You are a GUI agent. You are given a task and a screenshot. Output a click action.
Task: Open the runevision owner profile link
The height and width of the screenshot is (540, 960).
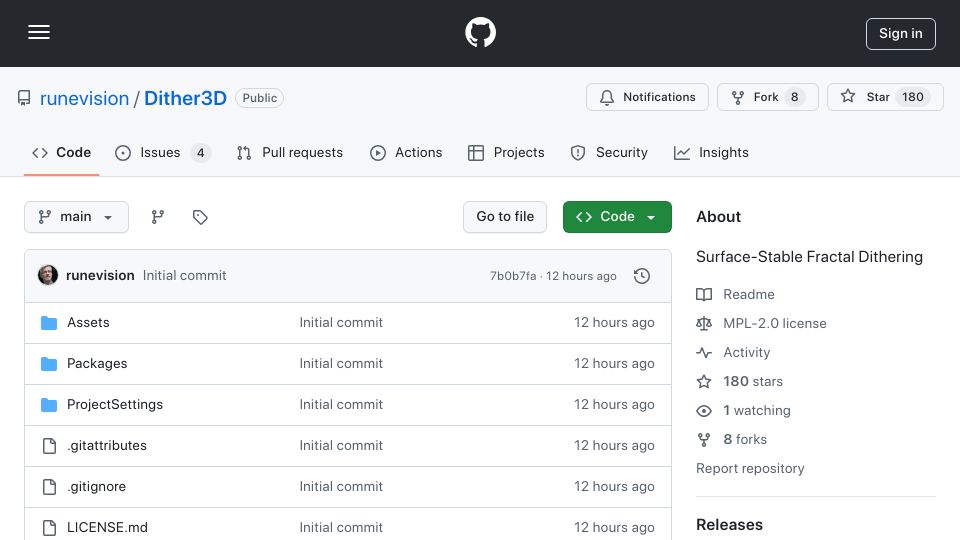(x=84, y=98)
